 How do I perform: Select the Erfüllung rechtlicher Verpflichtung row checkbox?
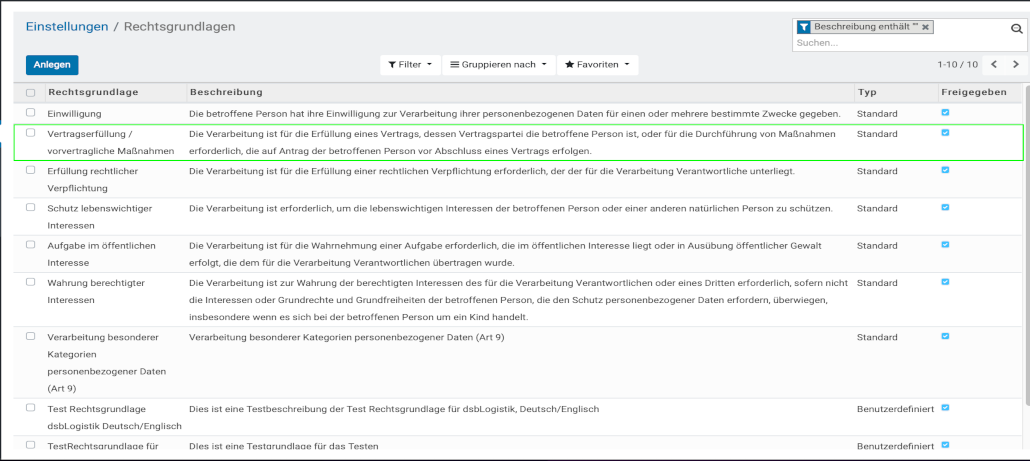pyautogui.click(x=31, y=170)
